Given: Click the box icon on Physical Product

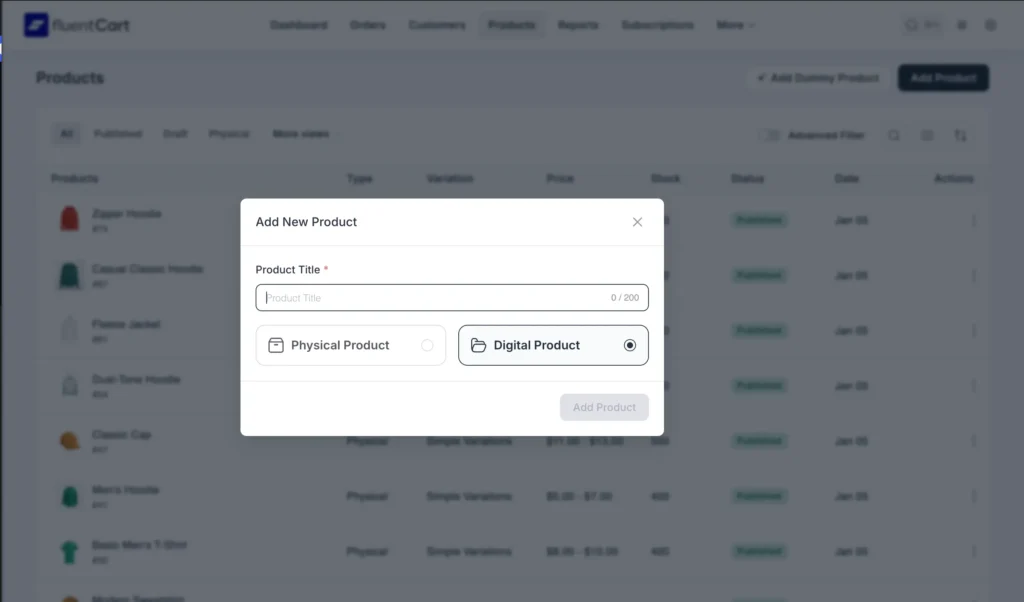Looking at the screenshot, I should [276, 345].
